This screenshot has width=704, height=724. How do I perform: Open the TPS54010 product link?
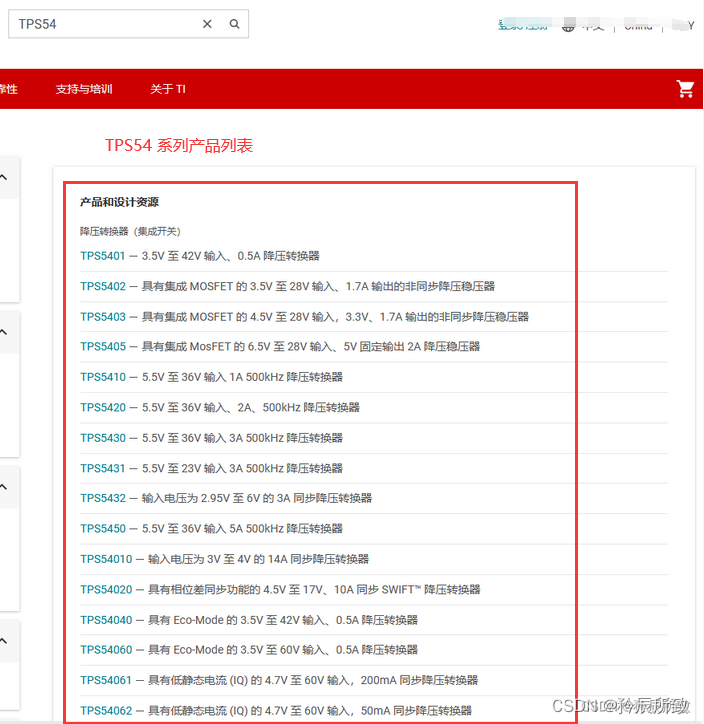click(x=106, y=559)
